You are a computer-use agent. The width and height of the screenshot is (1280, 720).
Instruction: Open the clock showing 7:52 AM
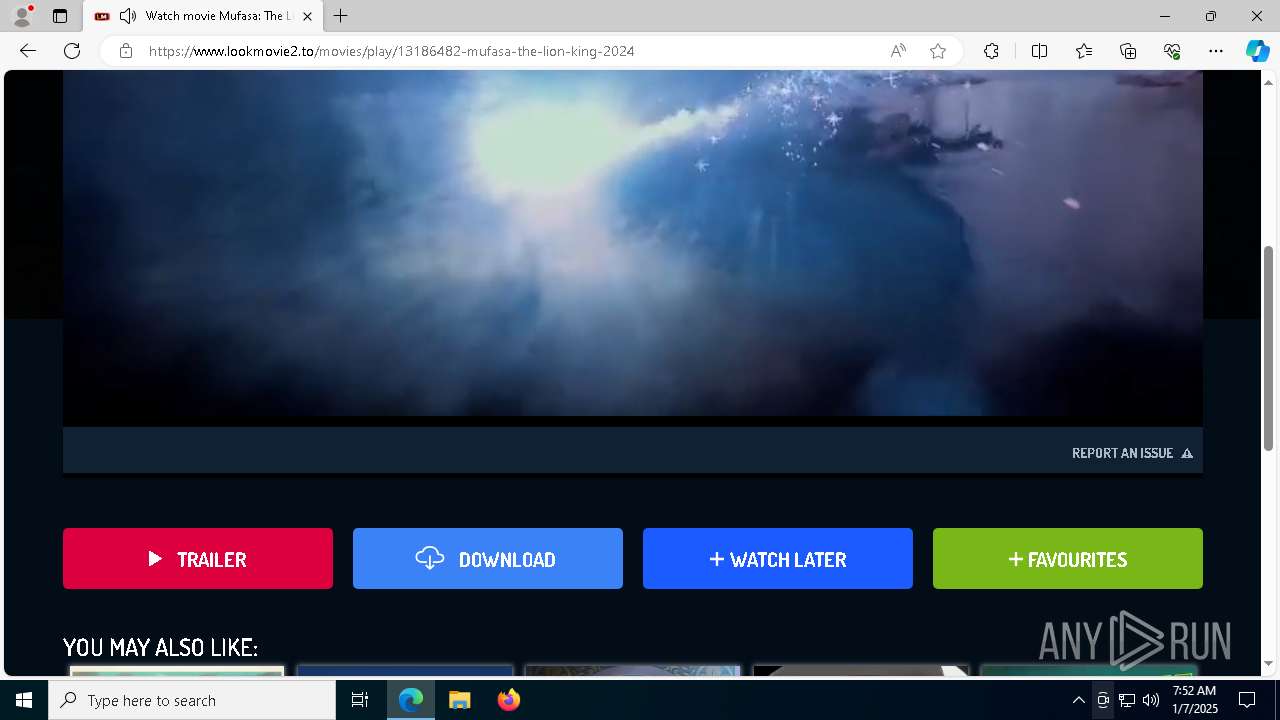[1194, 700]
